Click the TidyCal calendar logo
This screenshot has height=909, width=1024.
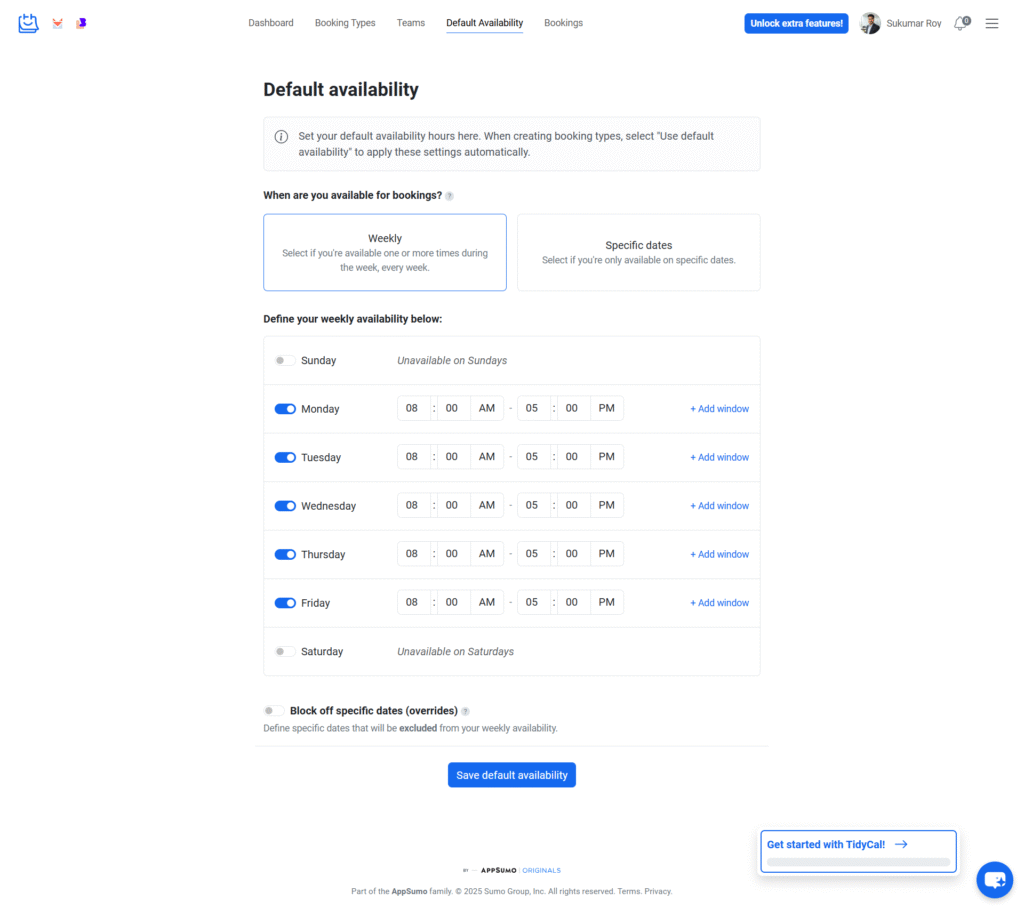28,23
